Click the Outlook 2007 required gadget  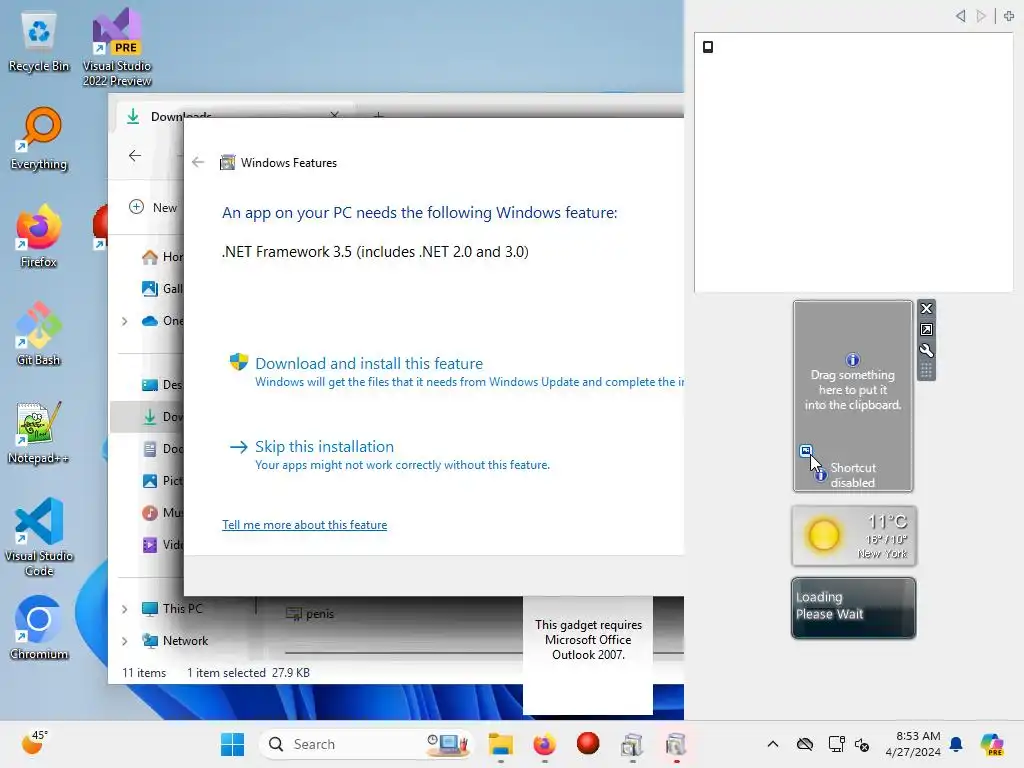(588, 654)
